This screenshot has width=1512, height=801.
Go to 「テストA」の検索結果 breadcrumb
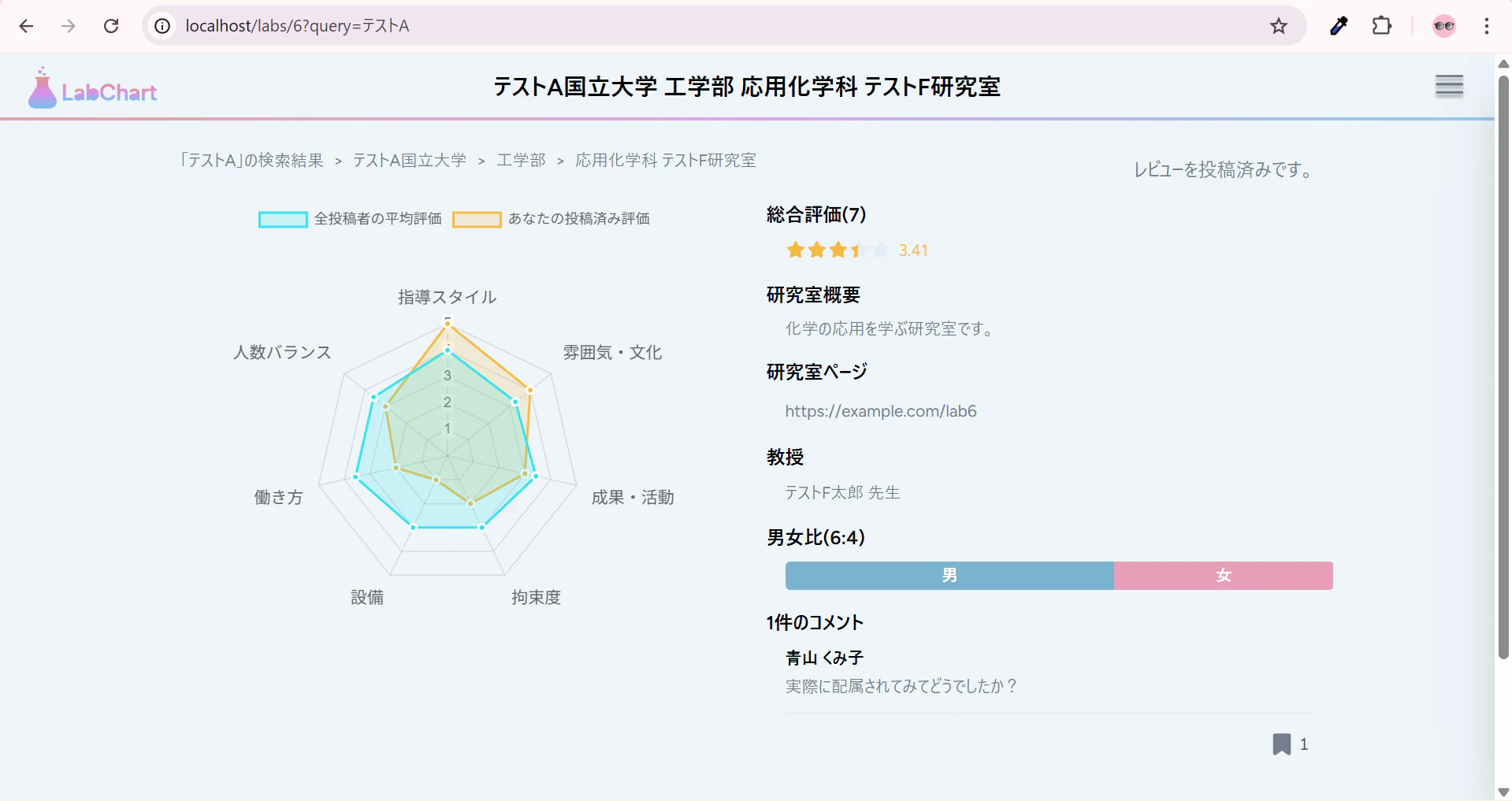pyautogui.click(x=251, y=161)
